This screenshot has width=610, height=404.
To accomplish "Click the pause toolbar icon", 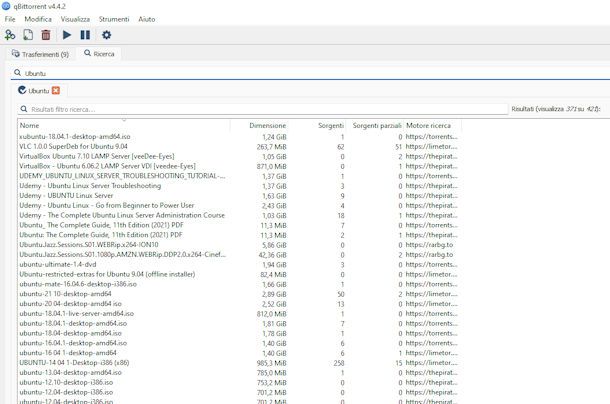I will point(85,35).
